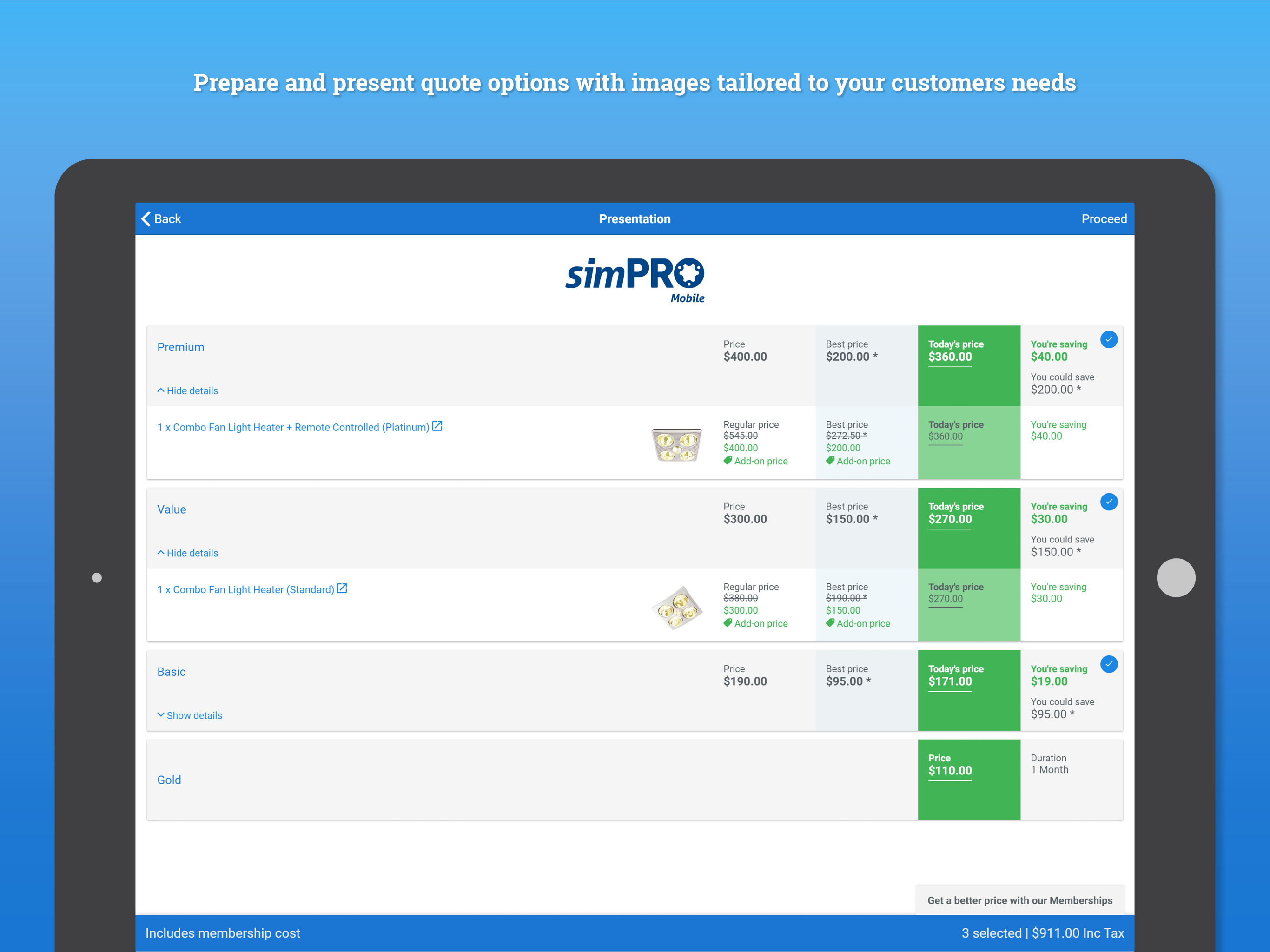Deselect the Value quote option checkmark
1270x952 pixels.
pos(1109,502)
